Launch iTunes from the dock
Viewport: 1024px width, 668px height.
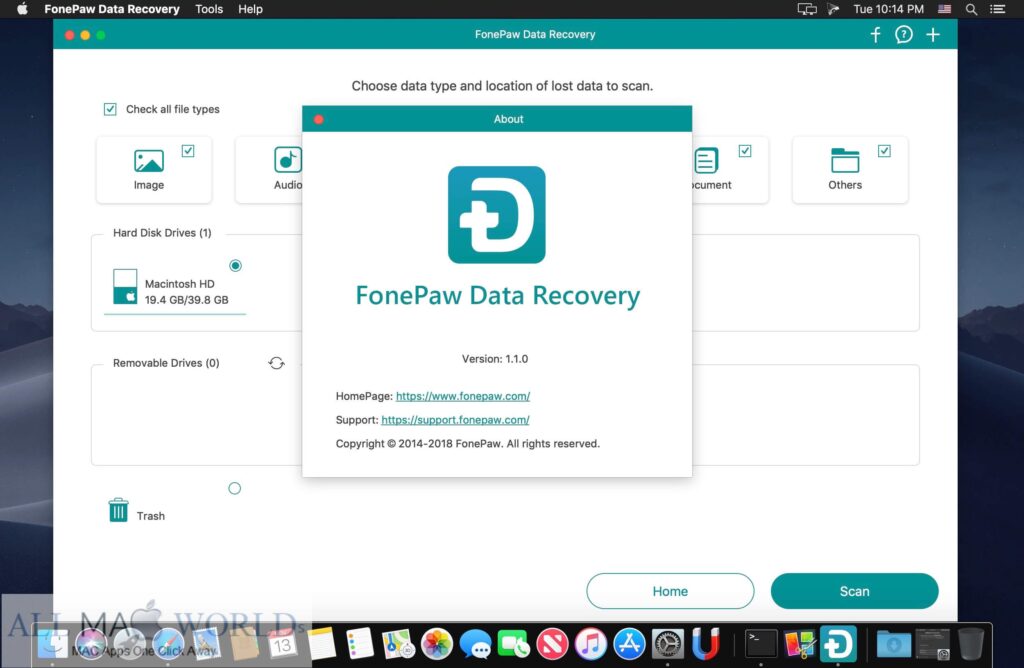(x=590, y=644)
